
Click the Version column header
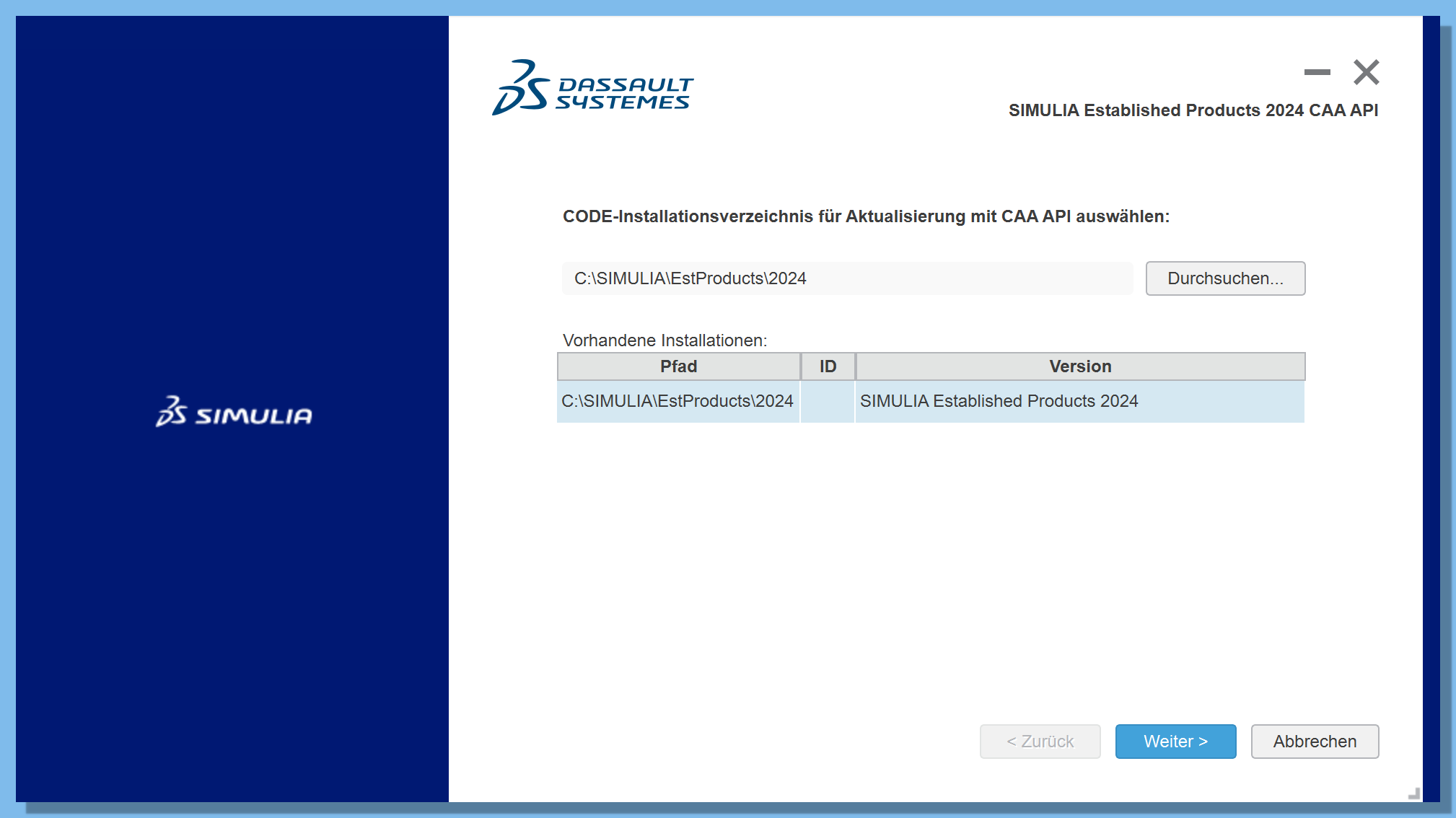[1080, 366]
